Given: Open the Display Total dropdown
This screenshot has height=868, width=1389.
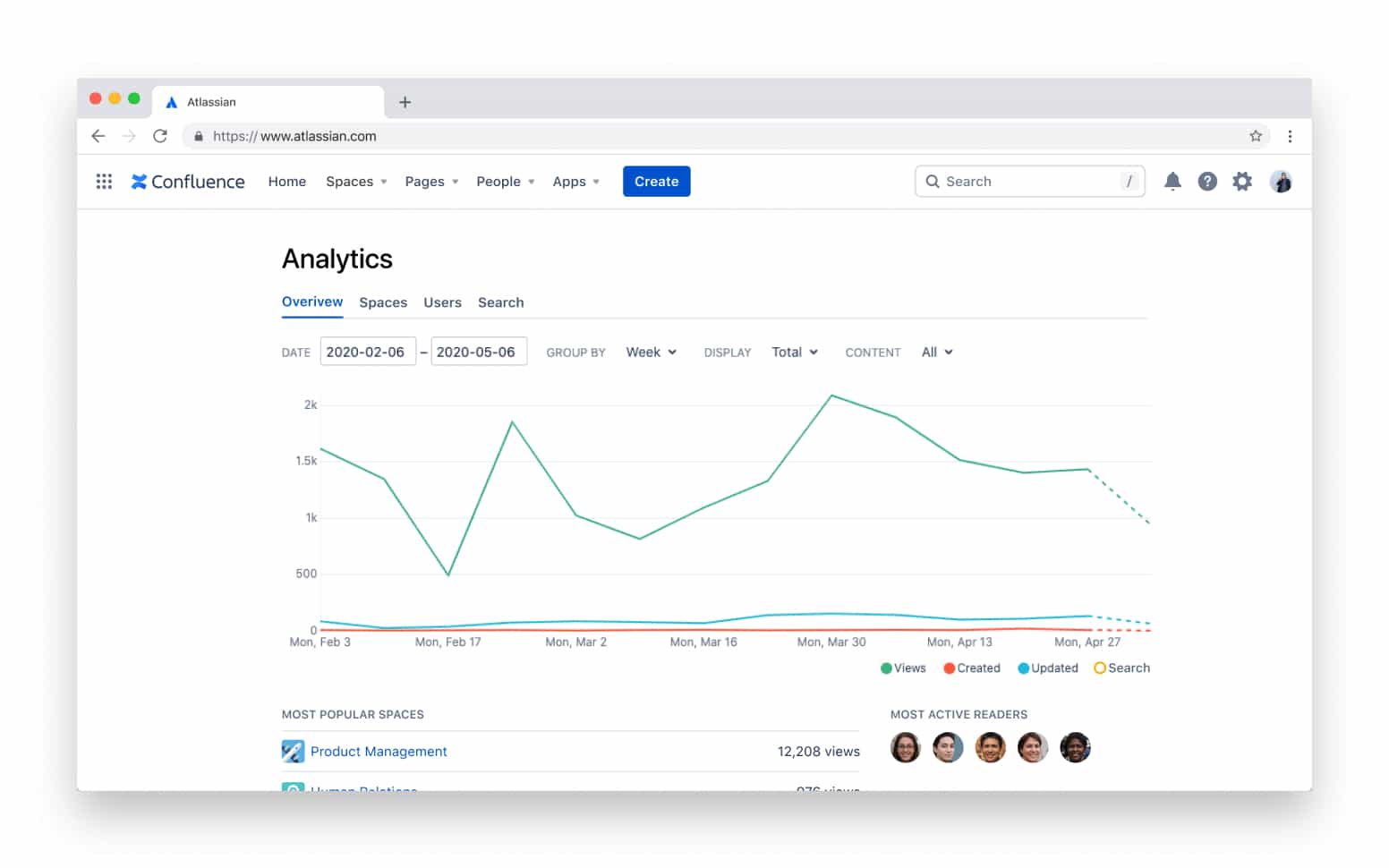Looking at the screenshot, I should click(794, 352).
